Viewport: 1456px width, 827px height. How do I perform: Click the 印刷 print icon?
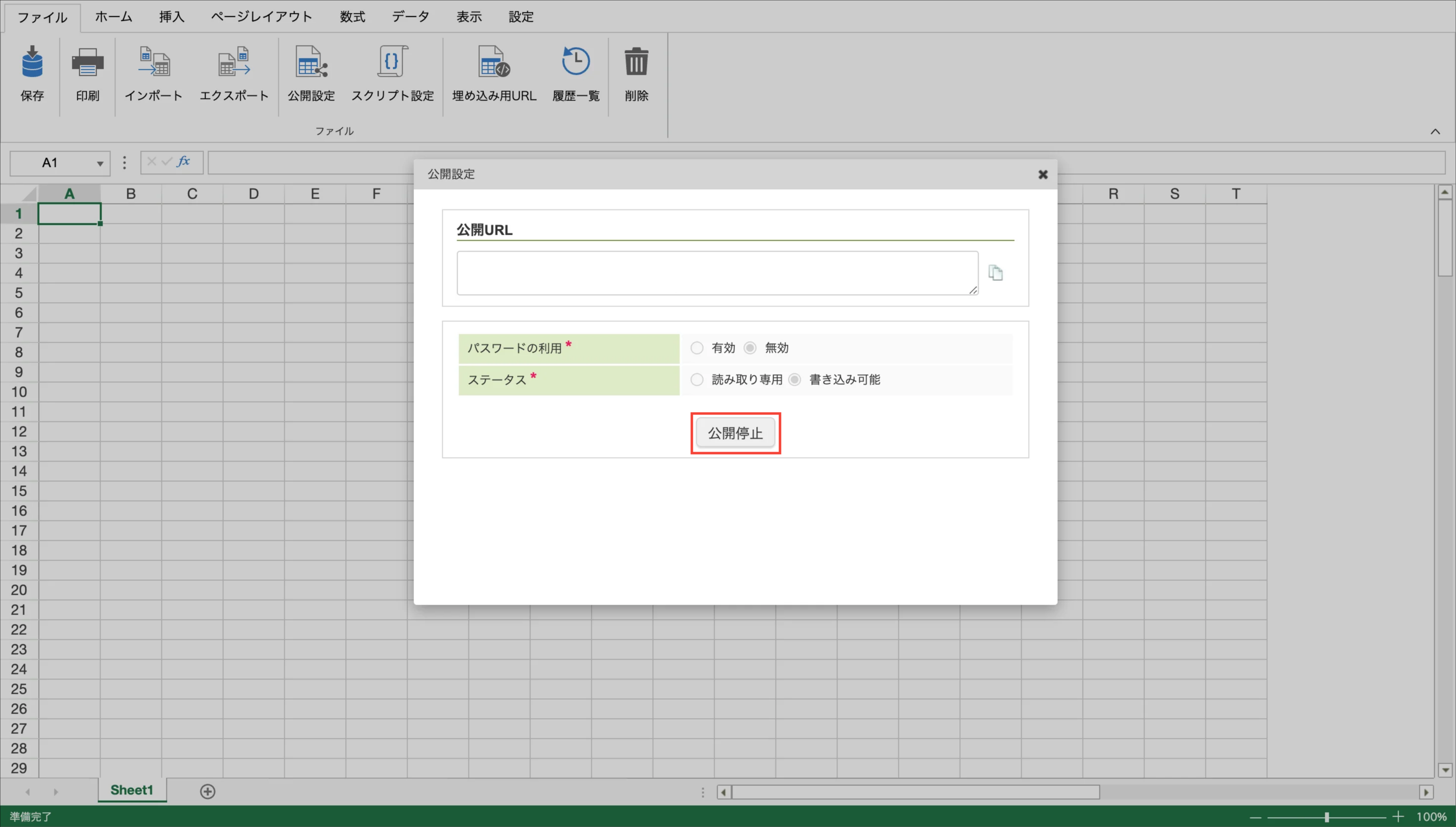[x=88, y=62]
